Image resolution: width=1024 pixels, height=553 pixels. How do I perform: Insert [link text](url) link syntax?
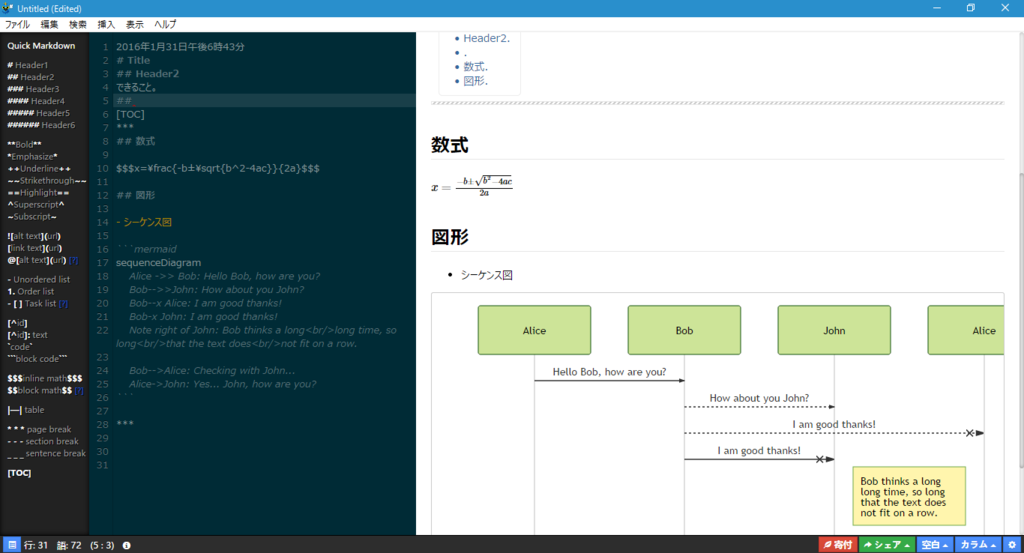tap(35, 248)
